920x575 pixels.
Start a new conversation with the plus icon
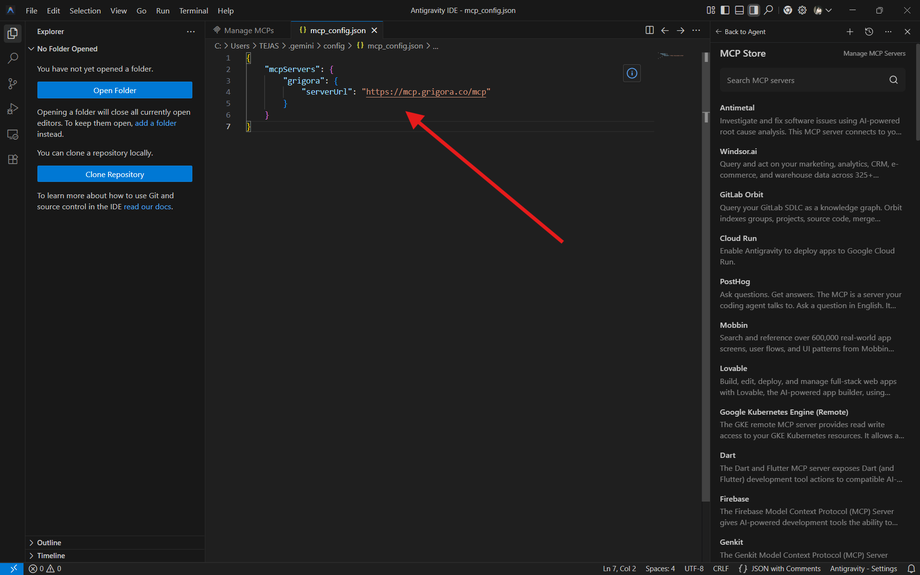point(850,32)
